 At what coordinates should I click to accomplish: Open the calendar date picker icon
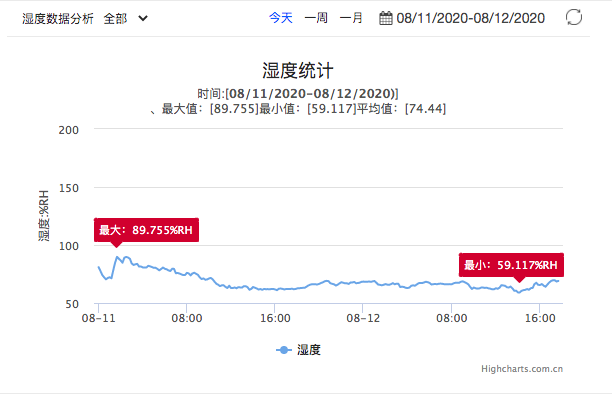pyautogui.click(x=386, y=18)
